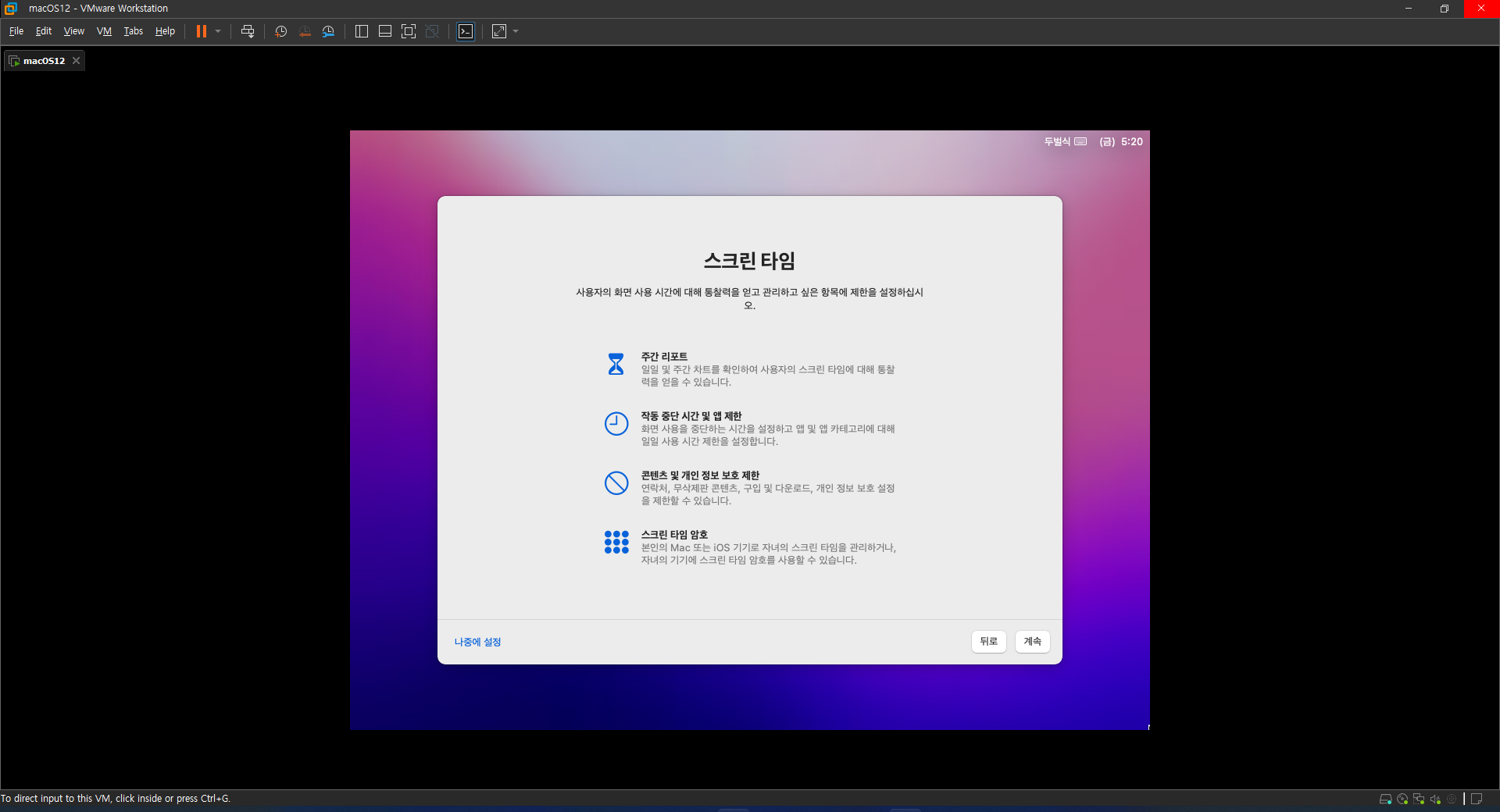Click the 주간 리포트 heading text
1500x812 pixels.
click(x=664, y=357)
